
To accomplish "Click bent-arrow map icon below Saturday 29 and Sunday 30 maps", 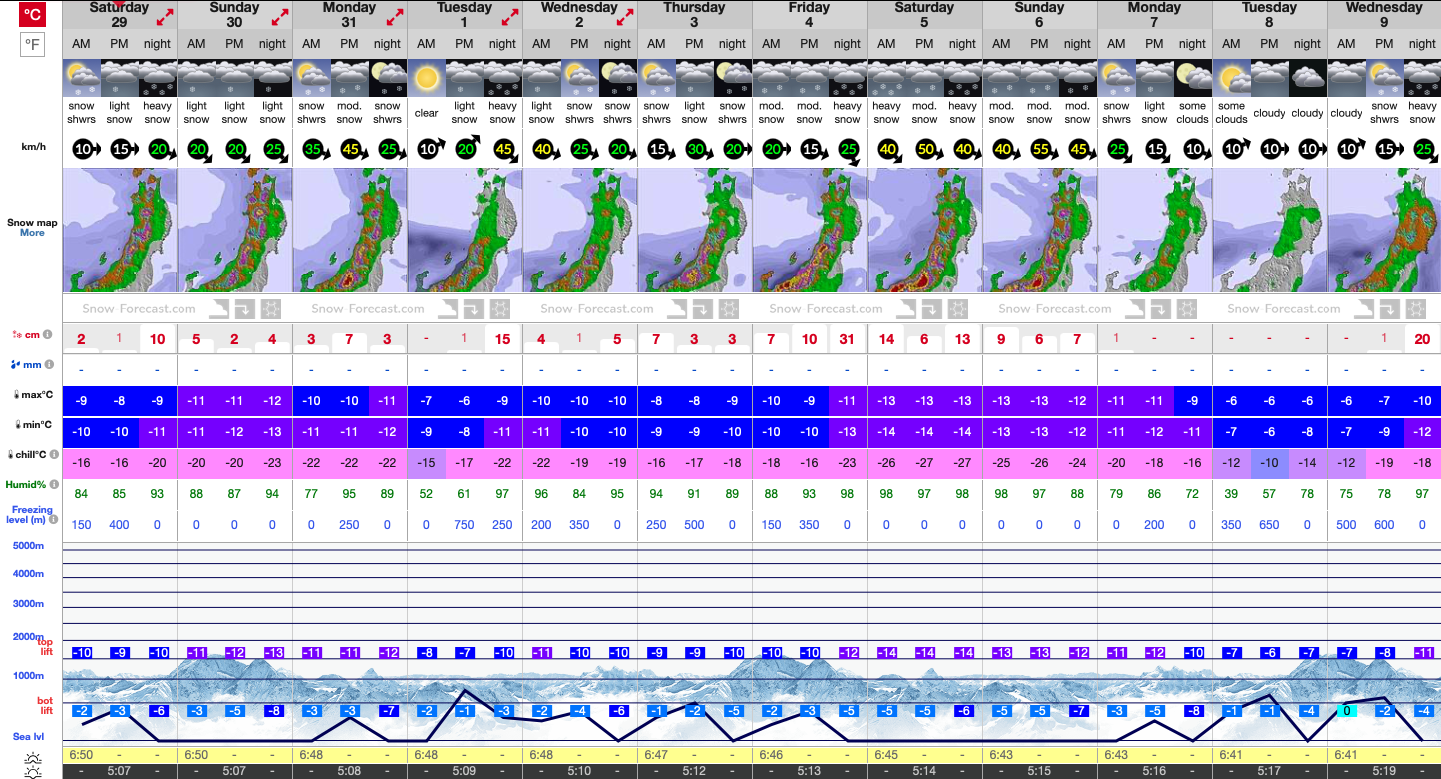I will tap(243, 308).
